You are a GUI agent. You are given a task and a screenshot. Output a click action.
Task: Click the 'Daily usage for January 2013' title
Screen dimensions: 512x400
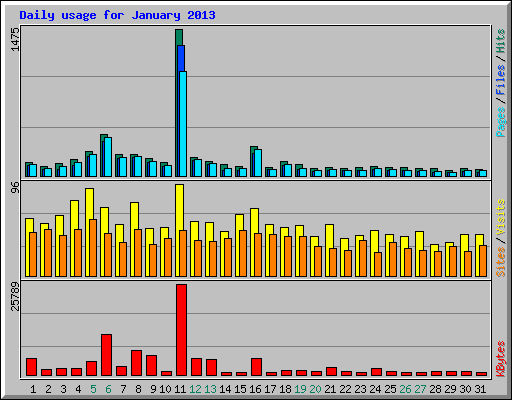(x=117, y=16)
